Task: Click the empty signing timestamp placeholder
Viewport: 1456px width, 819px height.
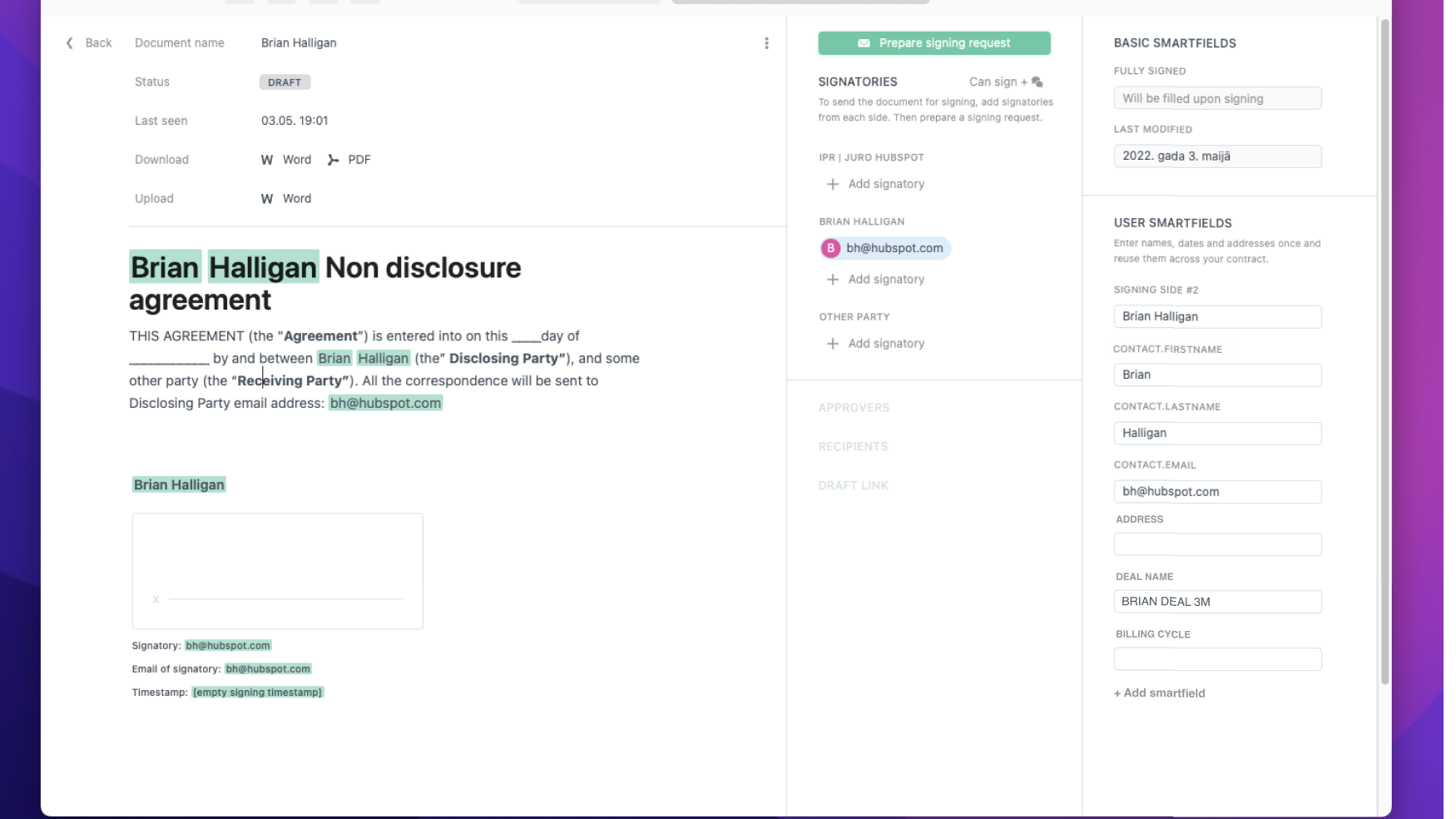Action: 257,692
